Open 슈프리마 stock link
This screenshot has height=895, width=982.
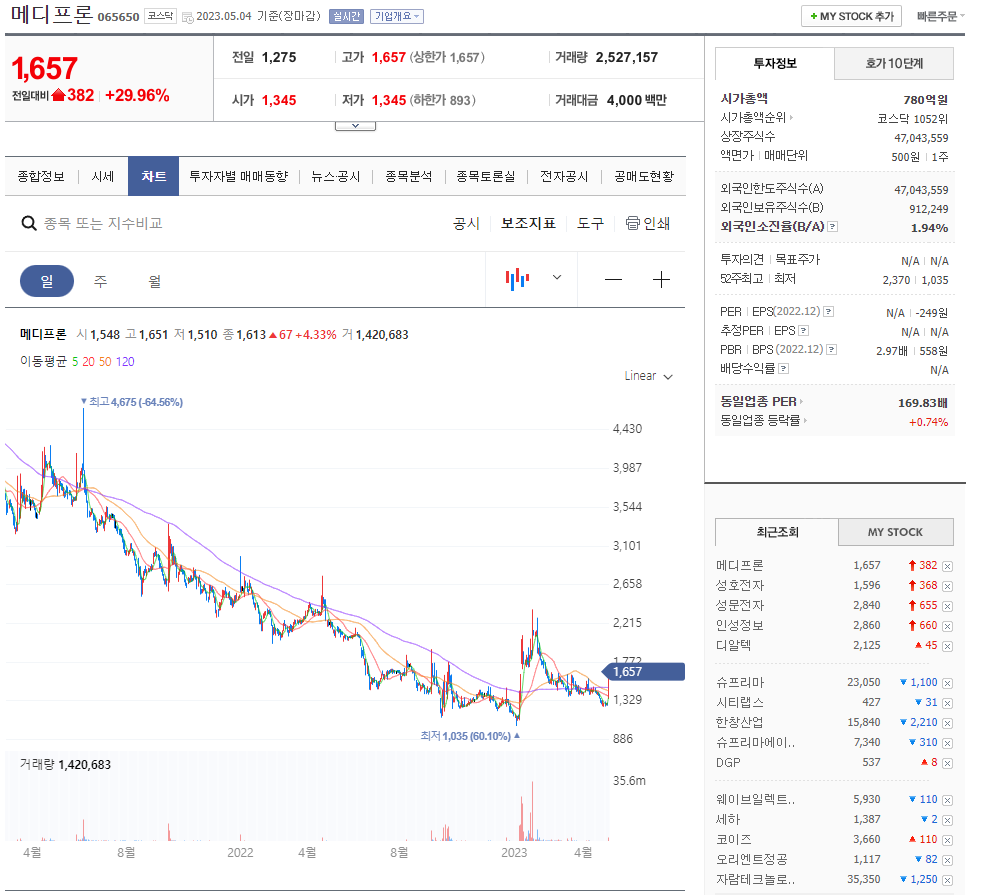click(x=740, y=683)
